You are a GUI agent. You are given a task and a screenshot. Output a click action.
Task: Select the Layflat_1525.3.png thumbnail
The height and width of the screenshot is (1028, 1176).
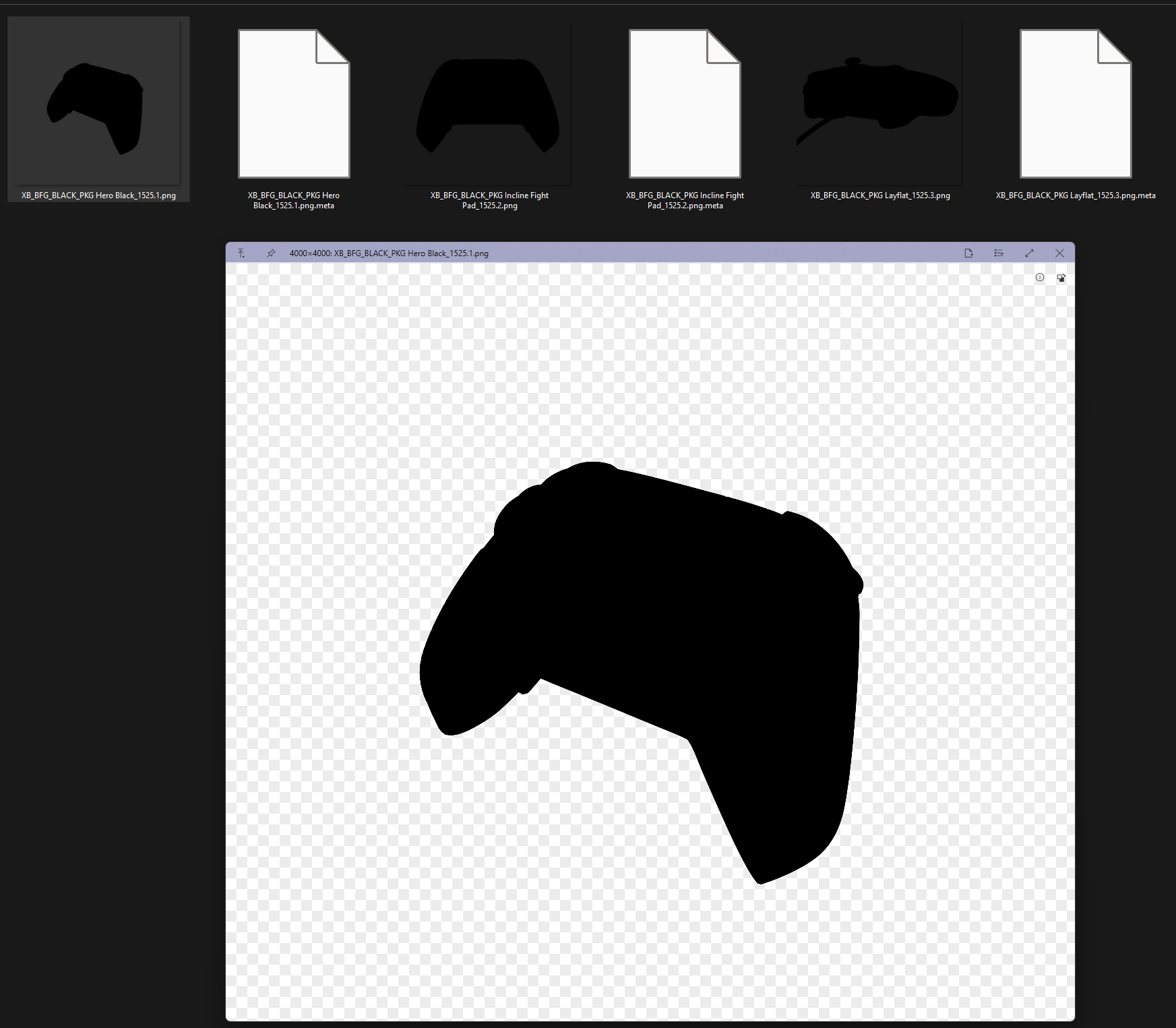879,104
